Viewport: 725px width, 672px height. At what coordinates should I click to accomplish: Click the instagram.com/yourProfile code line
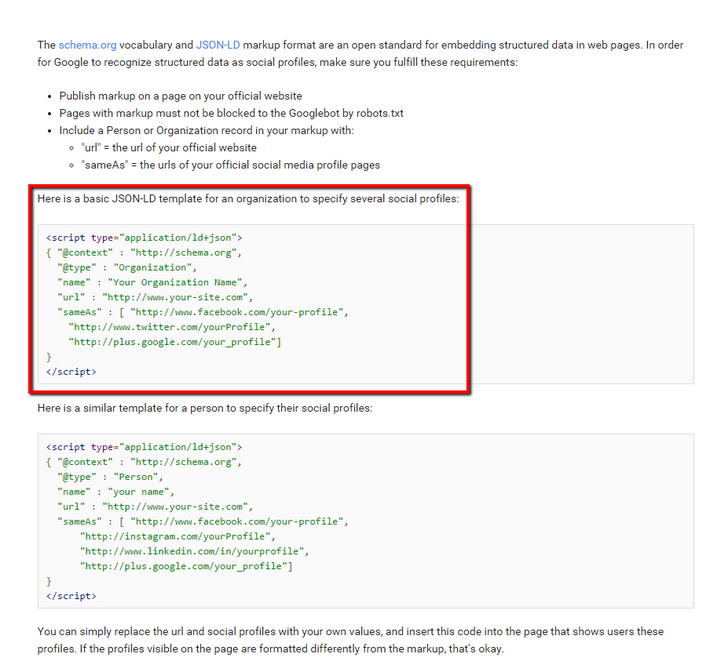point(178,536)
